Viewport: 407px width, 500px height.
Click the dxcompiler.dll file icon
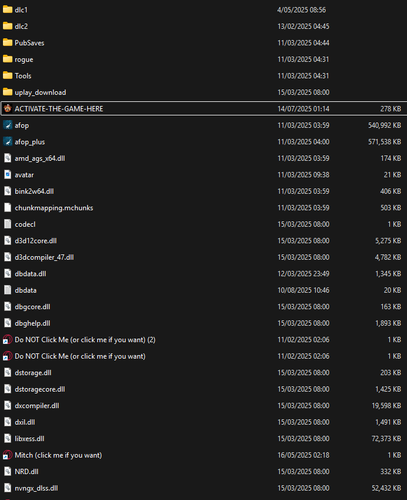pos(7,406)
